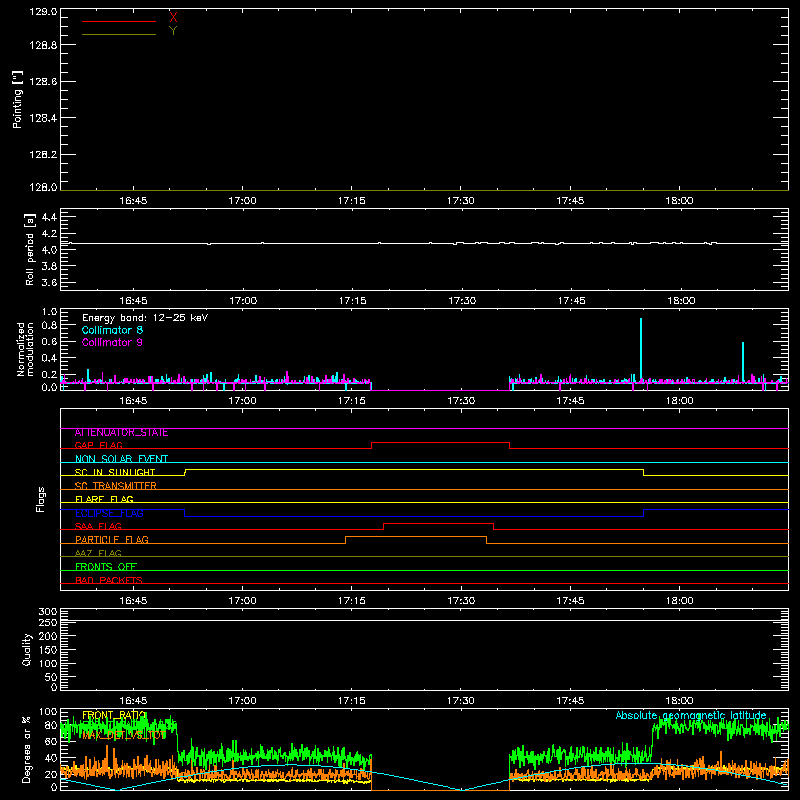Click 16:45 below the Pointing plot
800x800 pixels.
tap(133, 201)
